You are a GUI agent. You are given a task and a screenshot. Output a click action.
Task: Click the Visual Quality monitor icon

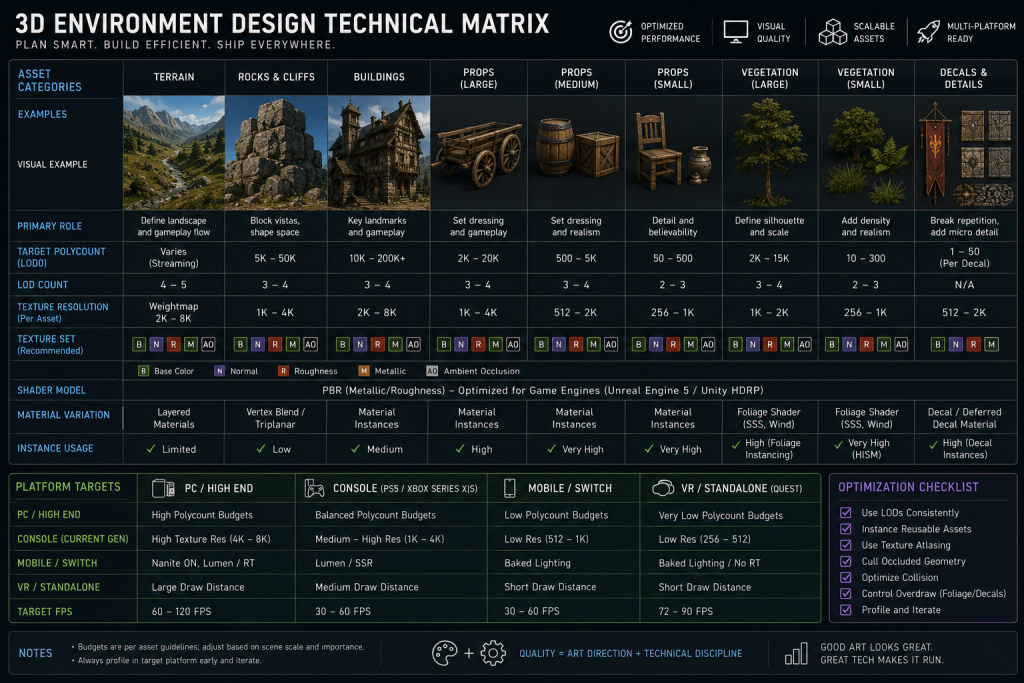tap(735, 31)
